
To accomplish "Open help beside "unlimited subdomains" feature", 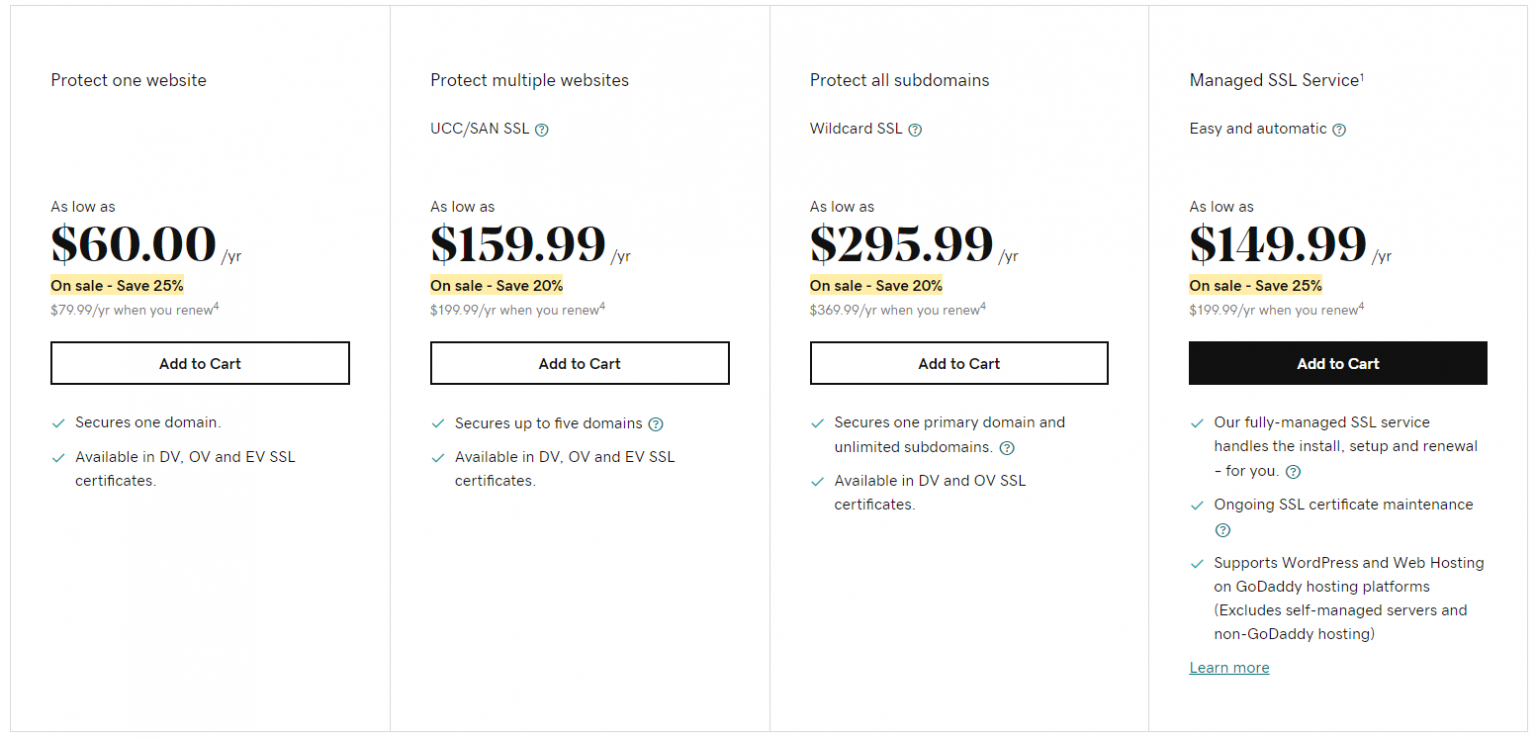I will 1008,447.
